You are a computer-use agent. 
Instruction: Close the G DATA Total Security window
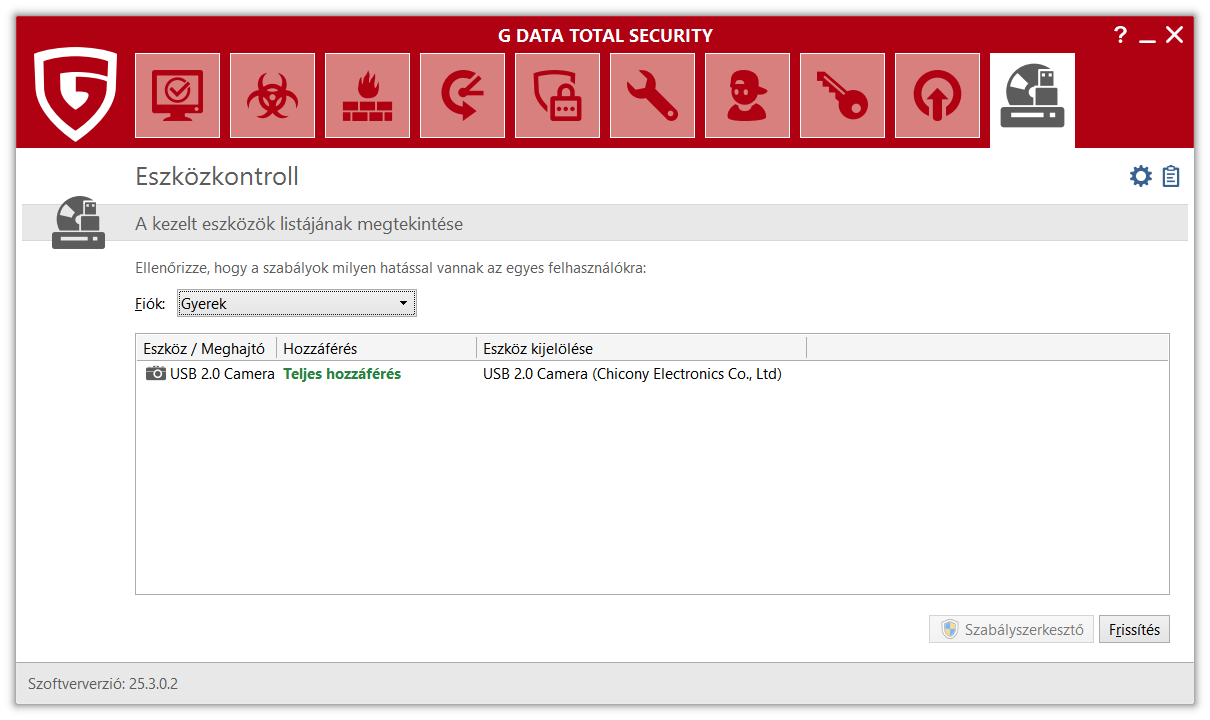[x=1175, y=35]
